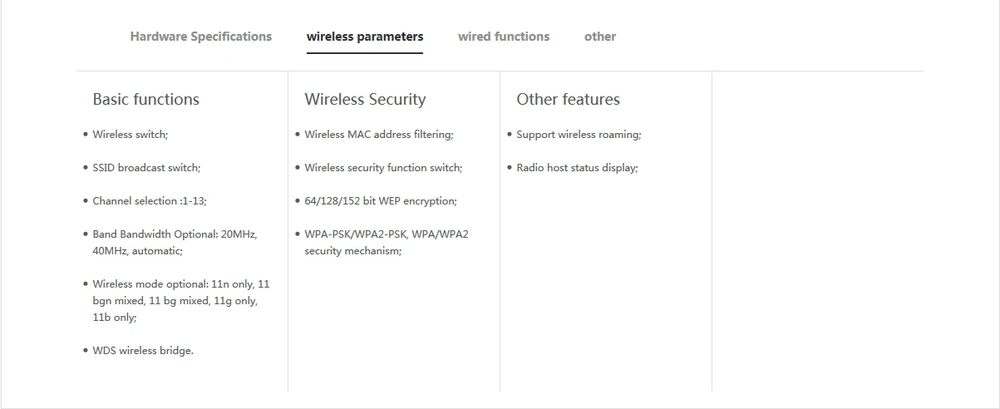Click the Wireless Security heading
This screenshot has height=409, width=1000.
click(365, 100)
